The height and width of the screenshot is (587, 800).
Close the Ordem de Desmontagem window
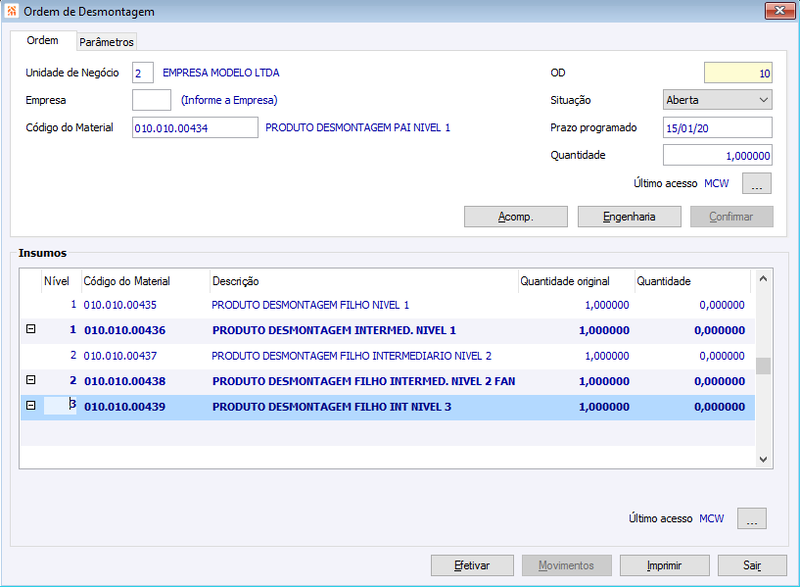(x=779, y=11)
